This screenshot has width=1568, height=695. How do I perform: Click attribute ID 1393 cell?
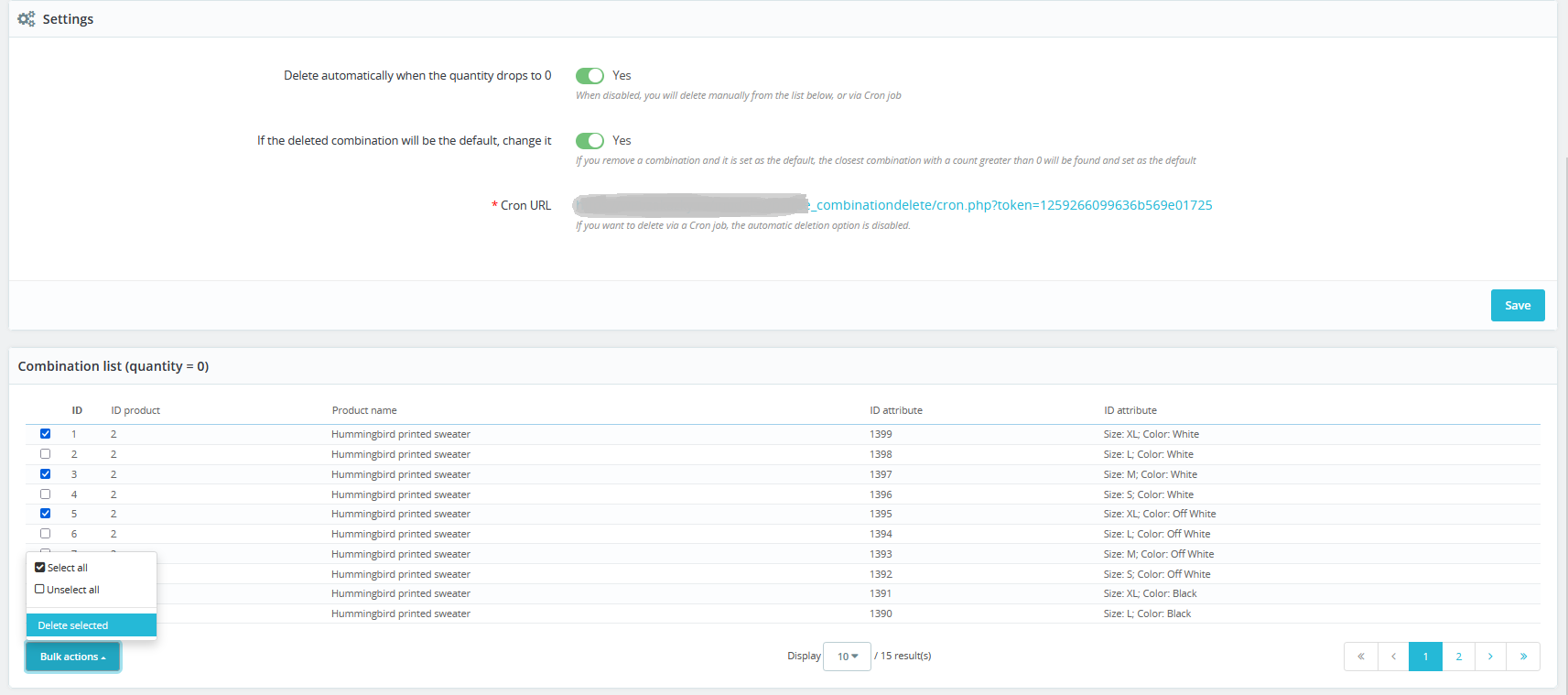(881, 554)
